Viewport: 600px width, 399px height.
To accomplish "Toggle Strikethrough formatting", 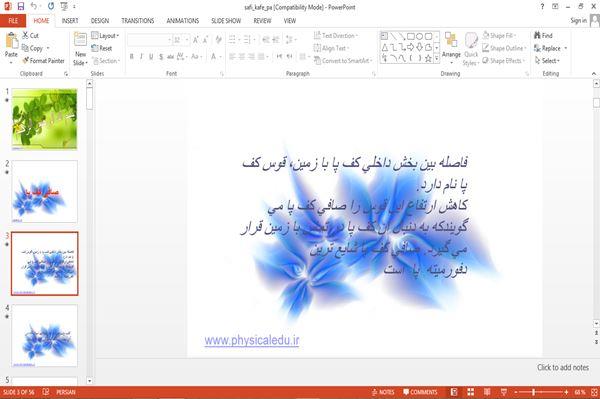I will pos(171,57).
